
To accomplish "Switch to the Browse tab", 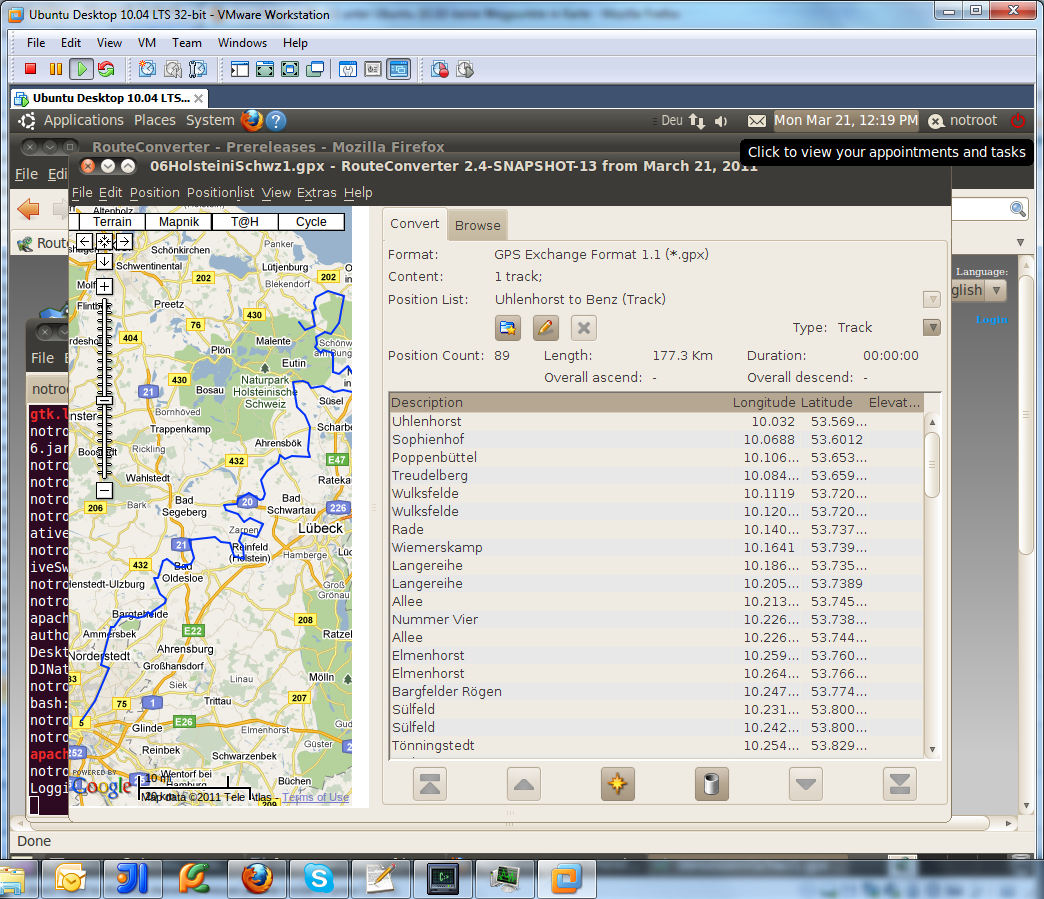I will coord(477,225).
